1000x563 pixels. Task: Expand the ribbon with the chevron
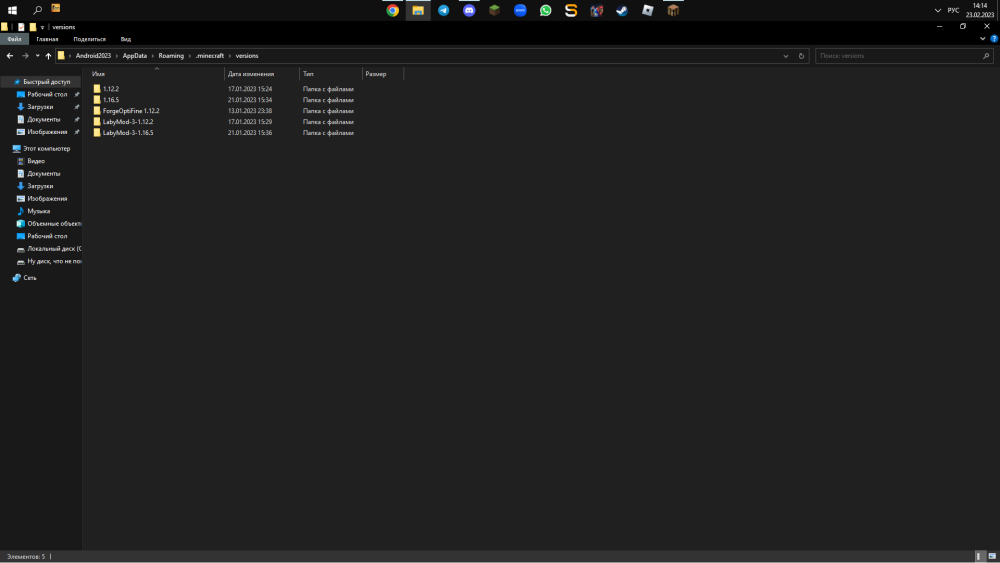pos(982,39)
